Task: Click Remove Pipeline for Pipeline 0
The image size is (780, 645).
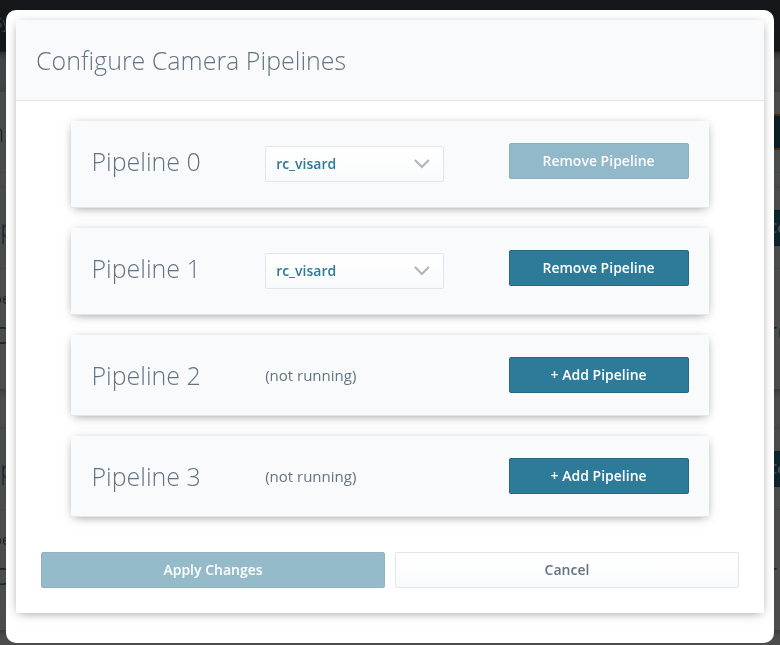Action: click(x=598, y=161)
